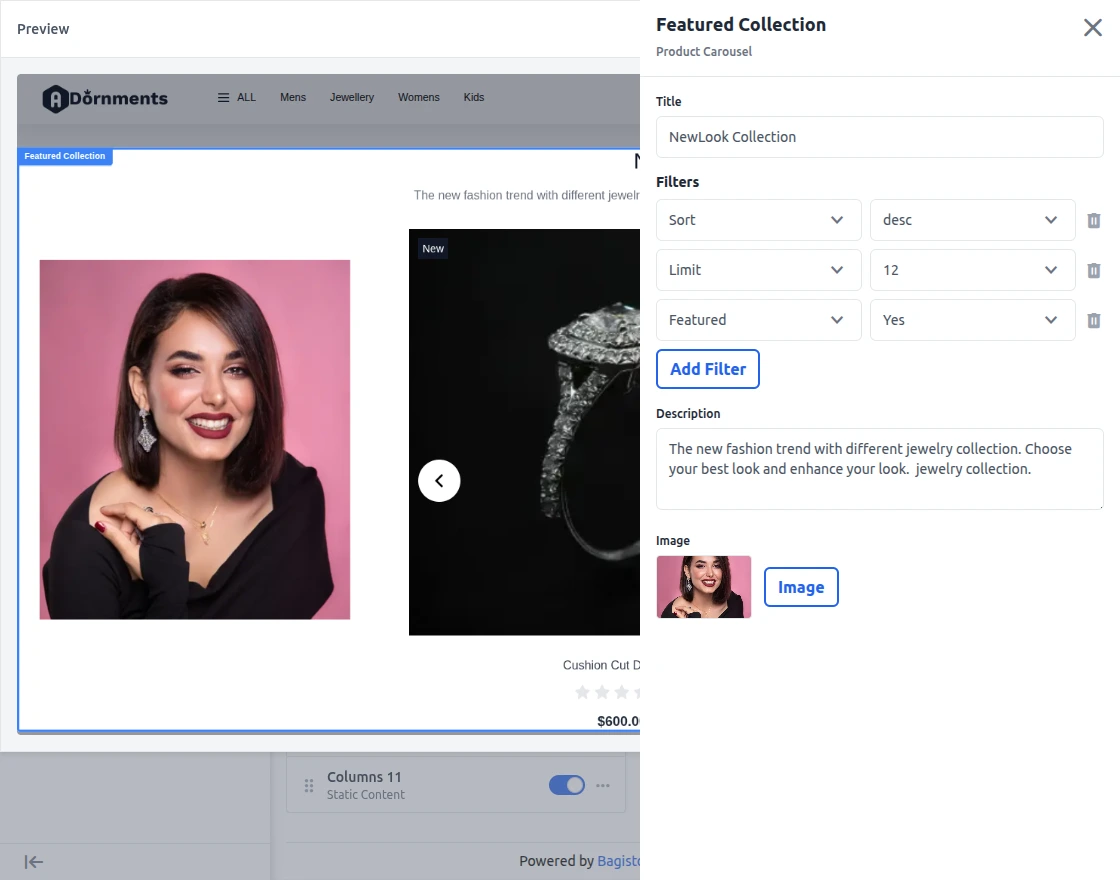Open the Featured value Yes dropdown

971,320
